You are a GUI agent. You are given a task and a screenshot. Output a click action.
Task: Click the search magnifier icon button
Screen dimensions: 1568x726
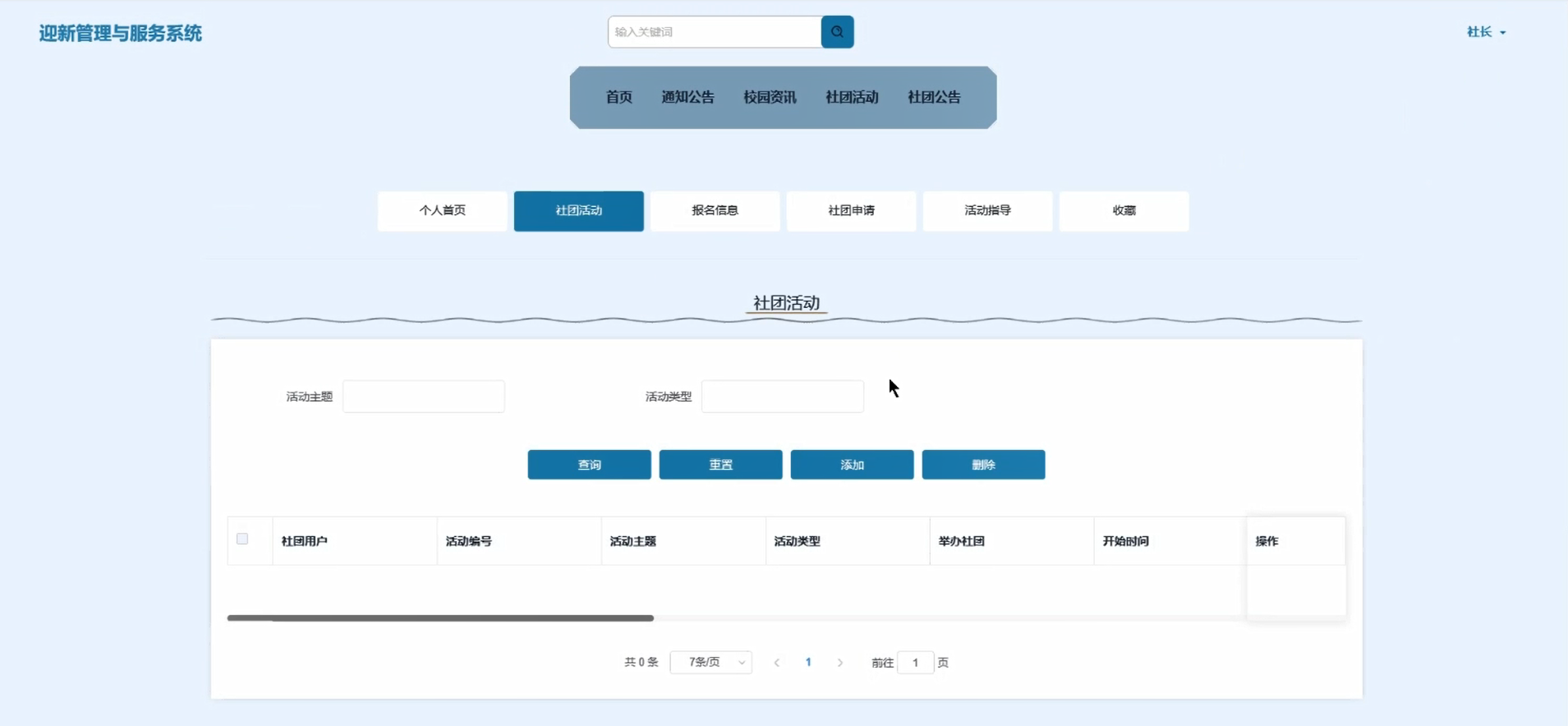coord(837,32)
